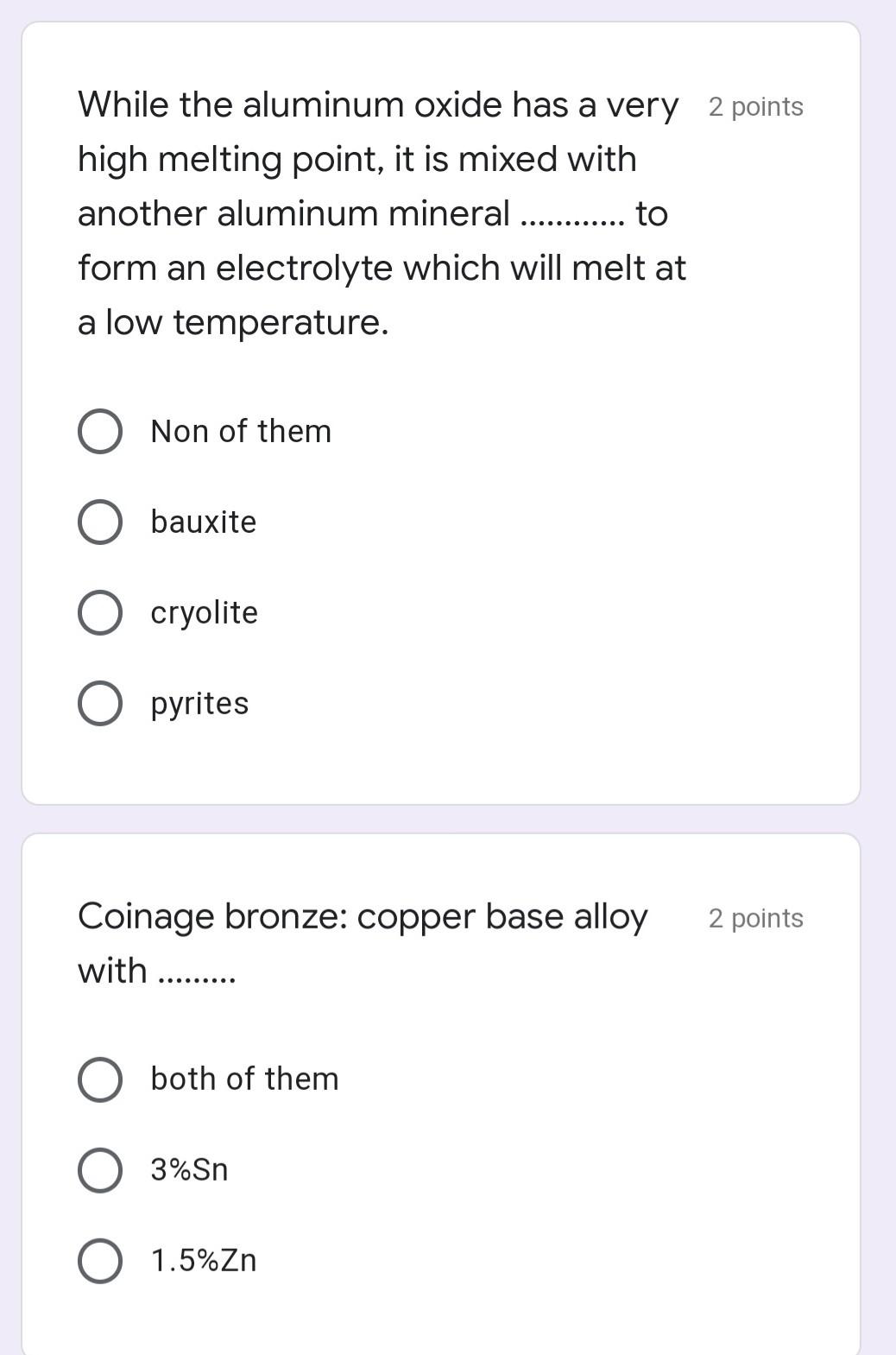Click the pyrites radio circle
896x1355 pixels.
tap(99, 703)
